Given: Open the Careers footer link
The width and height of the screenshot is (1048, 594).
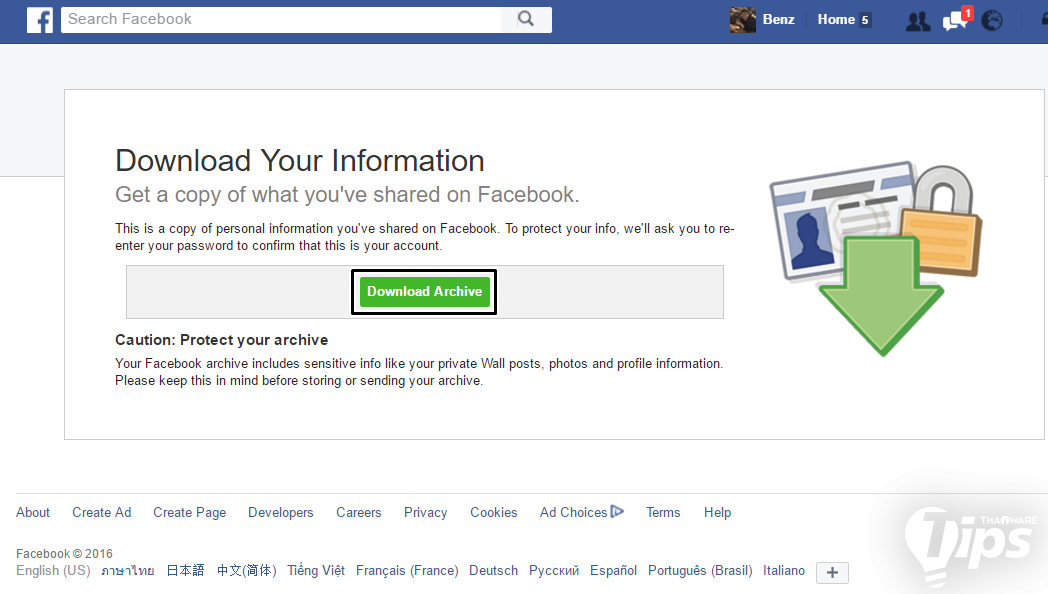Looking at the screenshot, I should (359, 512).
